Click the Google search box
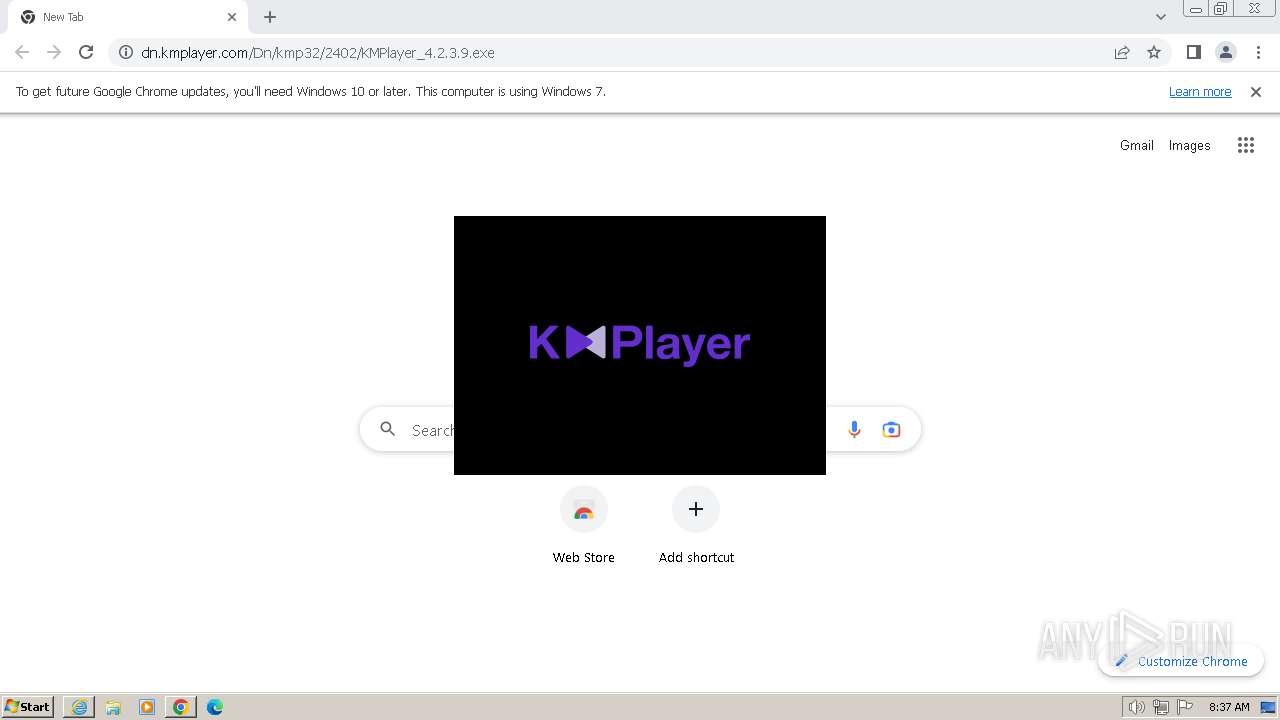Image resolution: width=1280 pixels, height=720 pixels. [640, 430]
